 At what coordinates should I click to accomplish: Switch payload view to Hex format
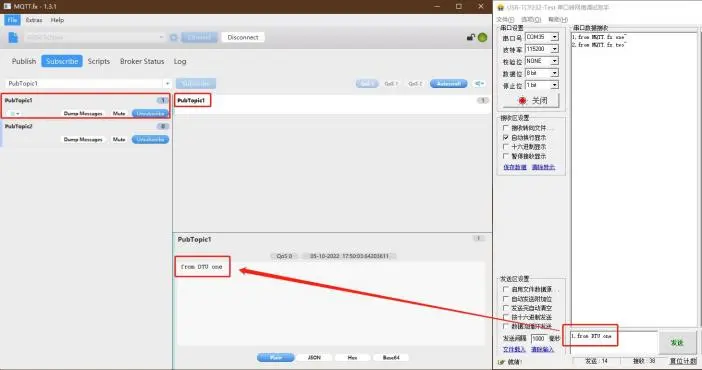[x=352, y=357]
